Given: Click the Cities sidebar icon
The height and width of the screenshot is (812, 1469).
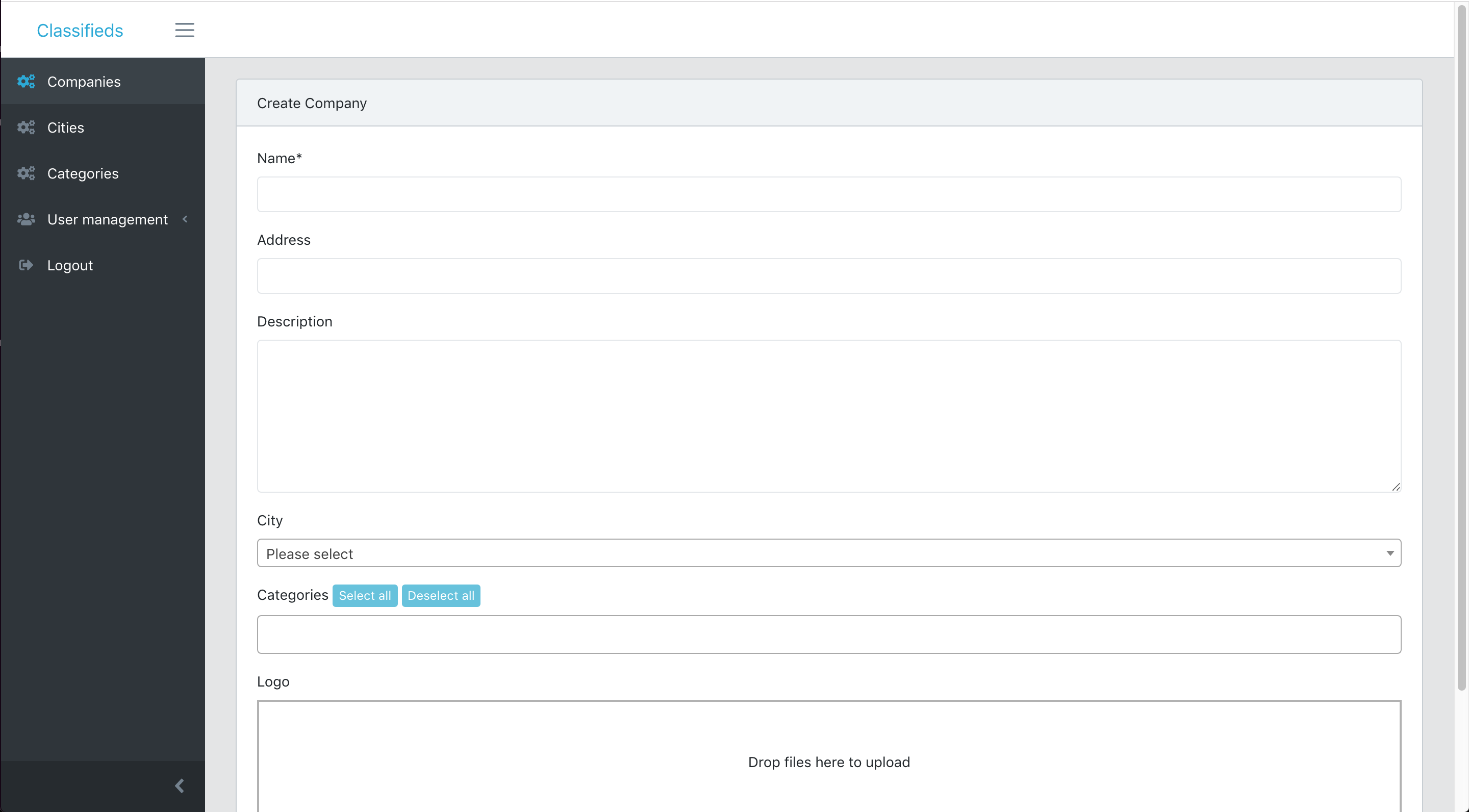Looking at the screenshot, I should click(x=26, y=127).
